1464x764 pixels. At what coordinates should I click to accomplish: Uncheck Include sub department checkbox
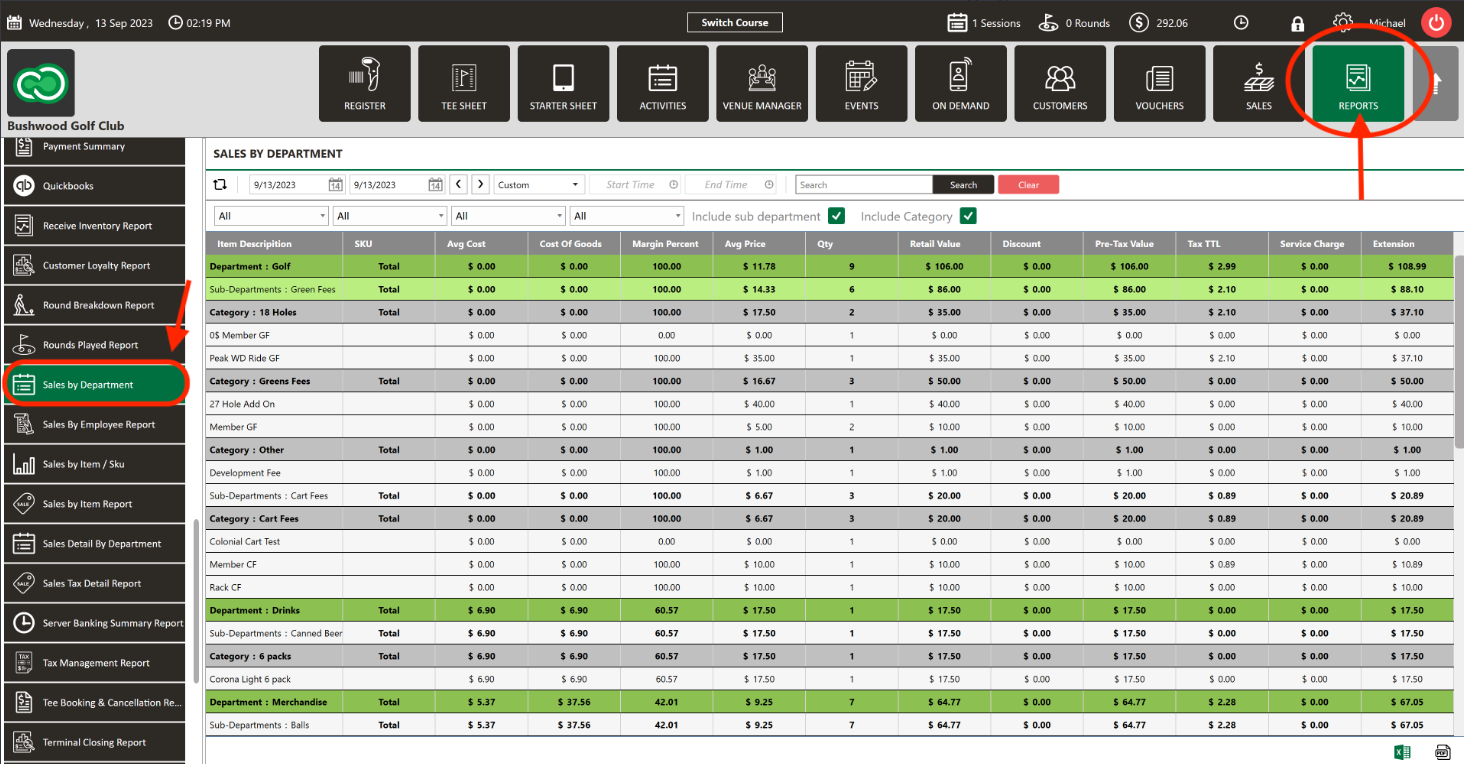coord(836,216)
